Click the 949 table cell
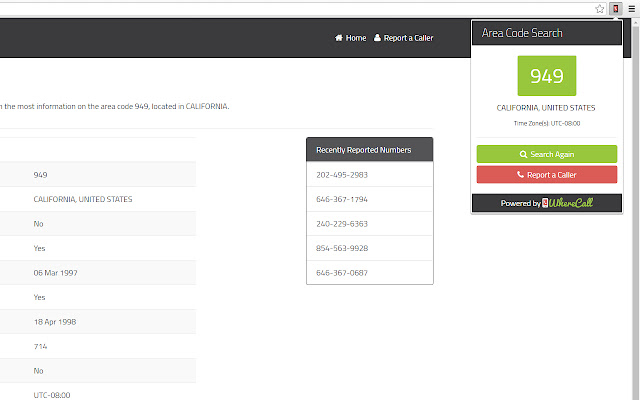 [x=40, y=175]
